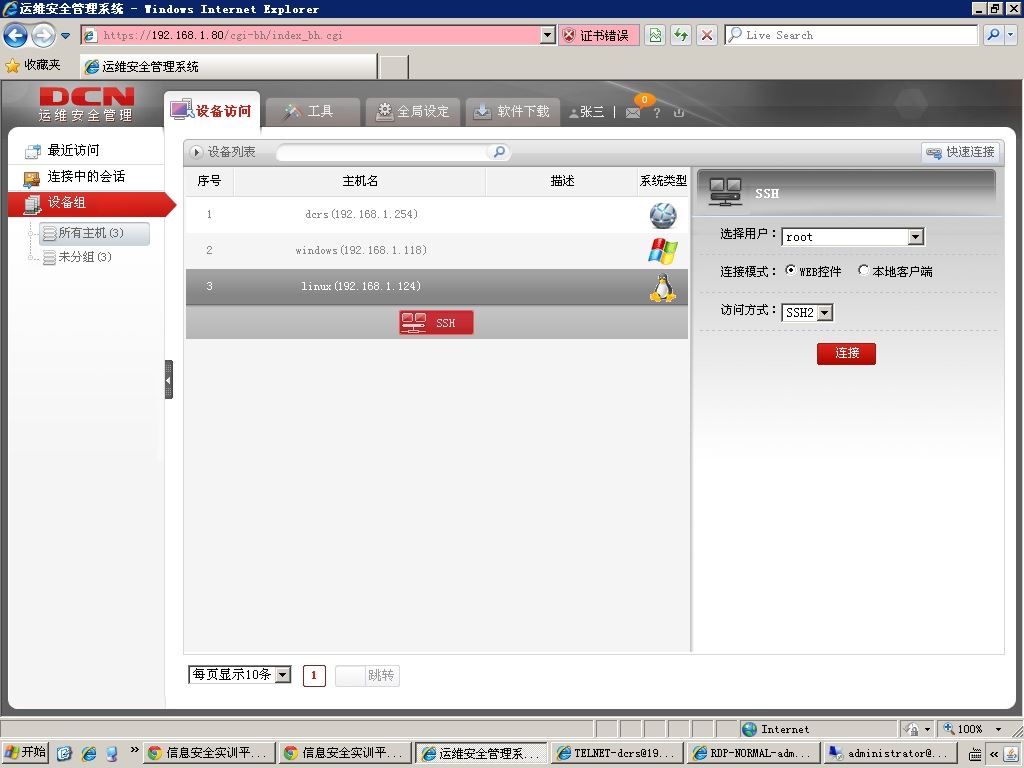Click the IE Back navigation arrow

(16, 35)
